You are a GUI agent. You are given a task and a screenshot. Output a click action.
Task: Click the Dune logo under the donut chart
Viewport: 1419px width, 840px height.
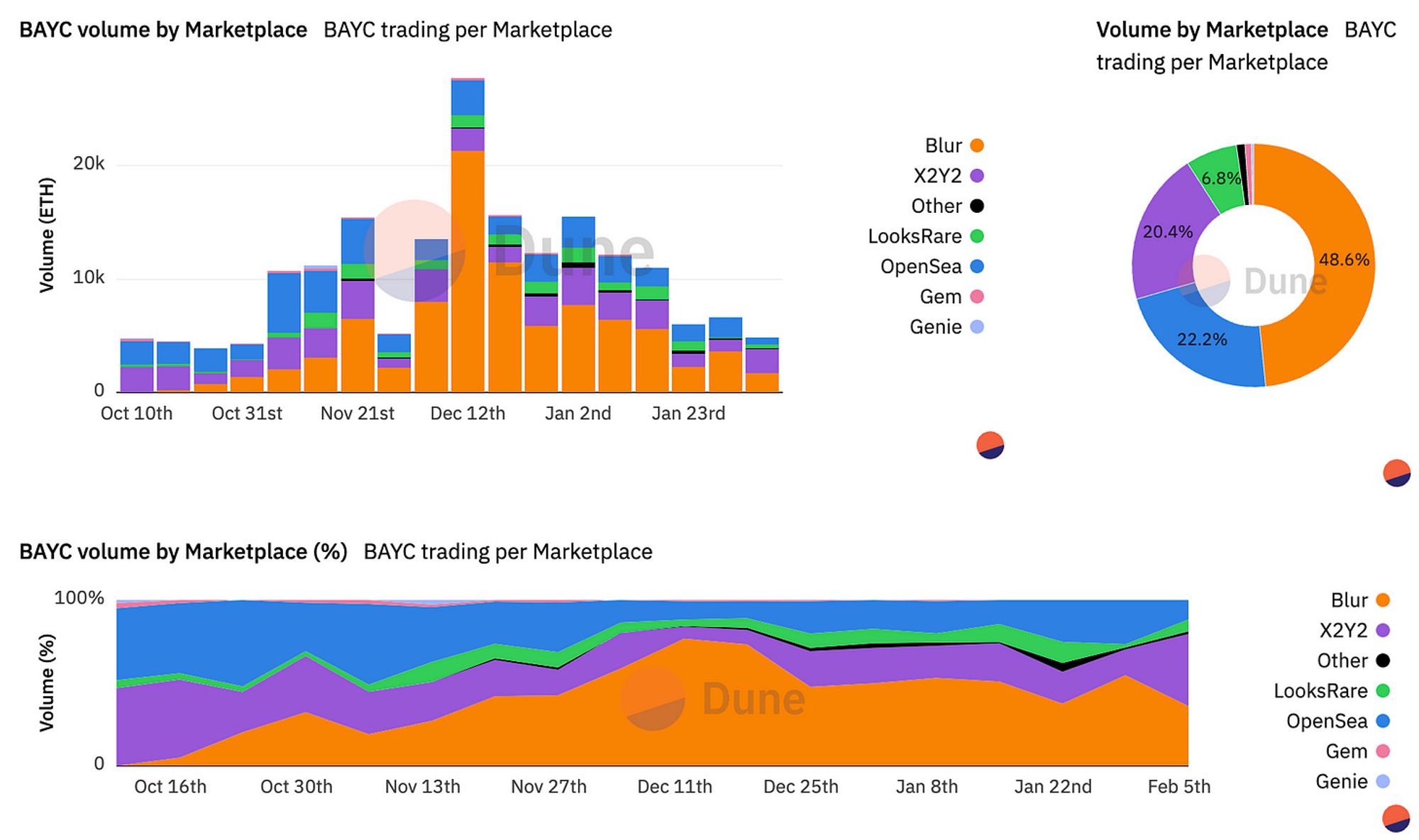point(1396,473)
